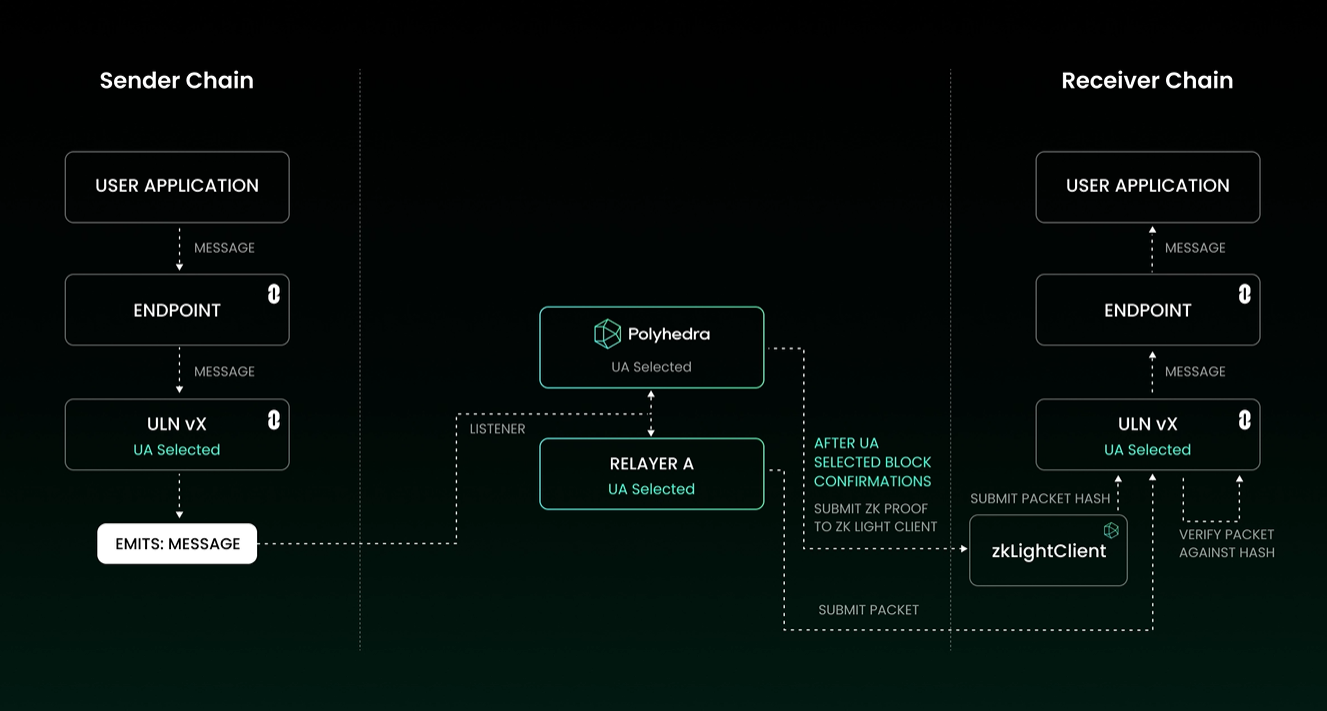Screen dimensions: 1327x711
Task: Click UA Selected under RELAYER A
Action: coord(652,489)
